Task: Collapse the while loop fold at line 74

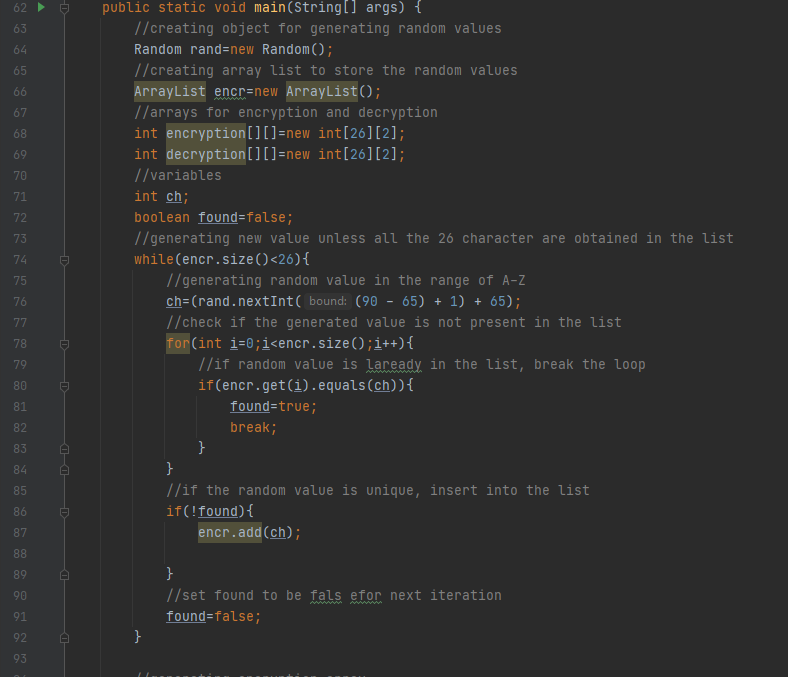Action: tap(64, 260)
